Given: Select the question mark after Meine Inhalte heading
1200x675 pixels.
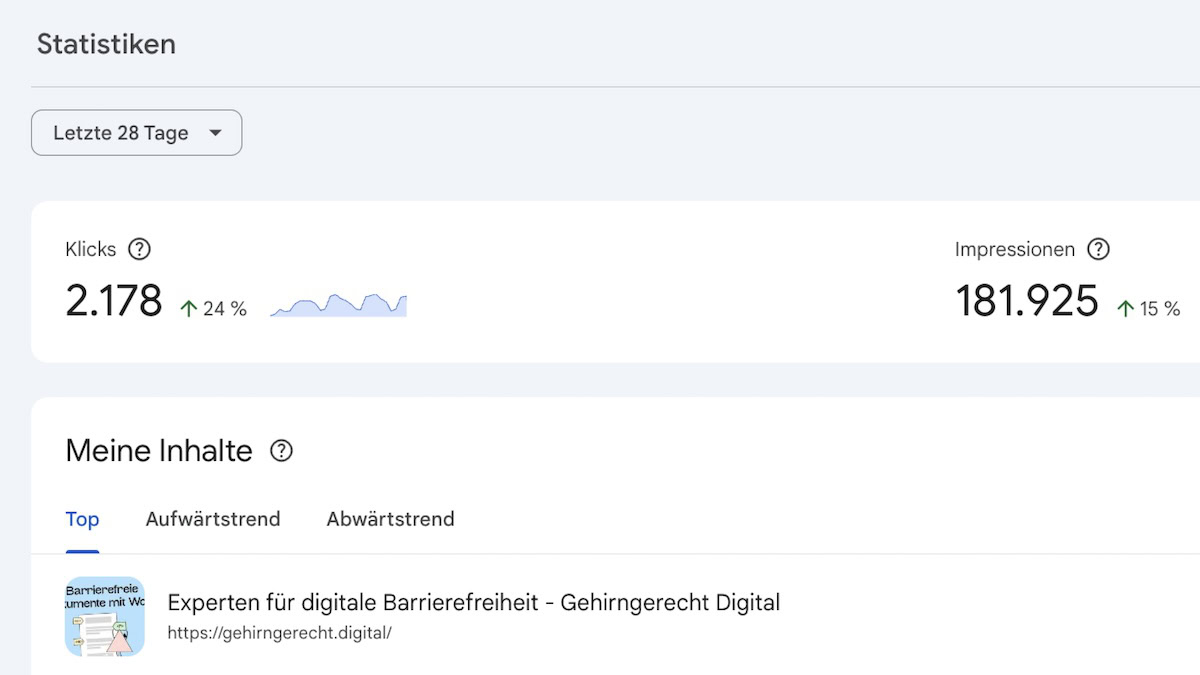Looking at the screenshot, I should coord(281,451).
